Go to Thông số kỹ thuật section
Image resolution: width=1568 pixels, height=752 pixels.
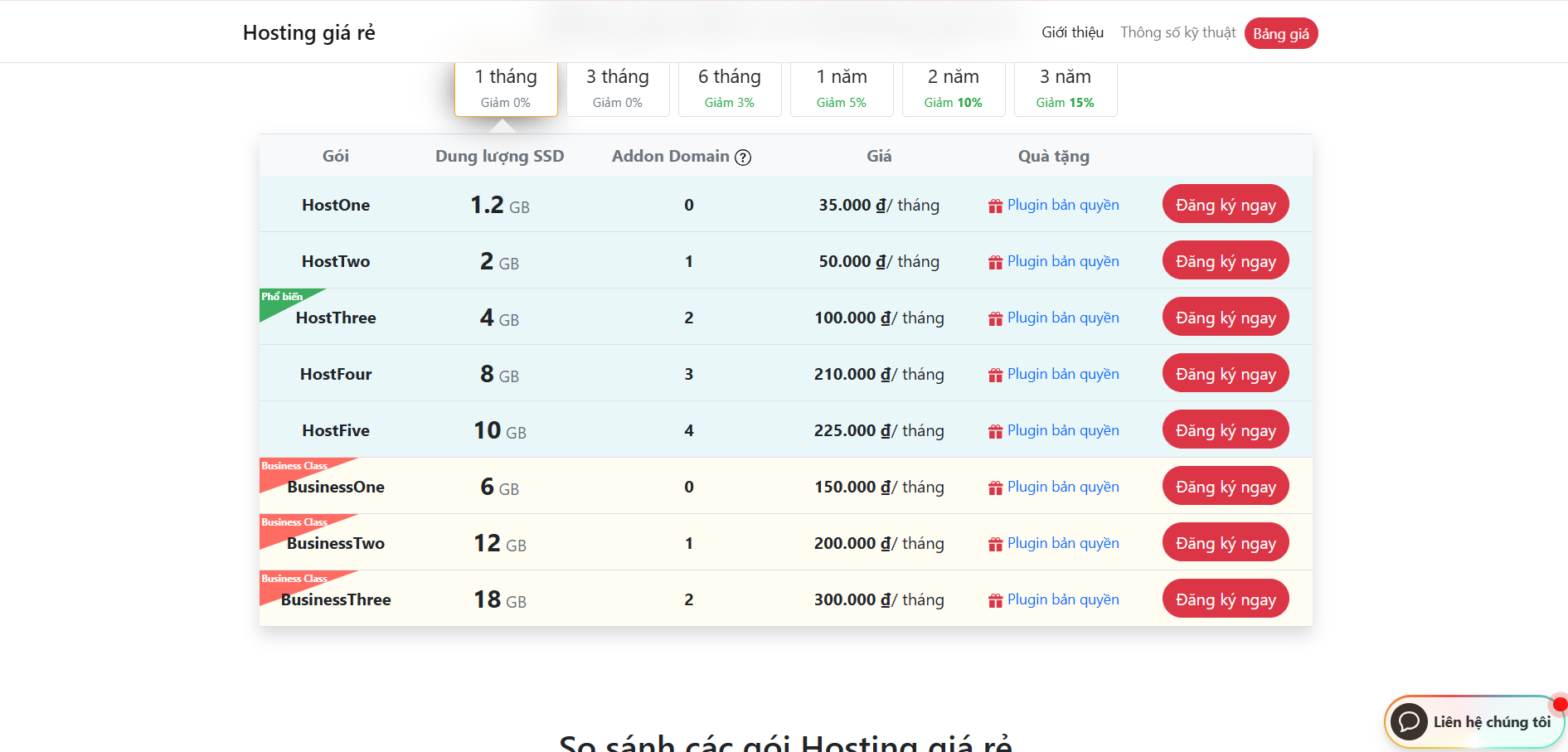[1177, 32]
